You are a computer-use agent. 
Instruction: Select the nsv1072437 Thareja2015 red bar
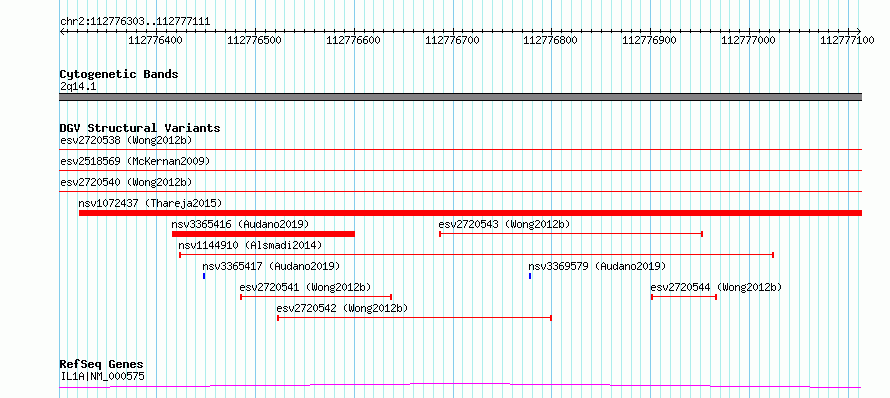(471, 213)
